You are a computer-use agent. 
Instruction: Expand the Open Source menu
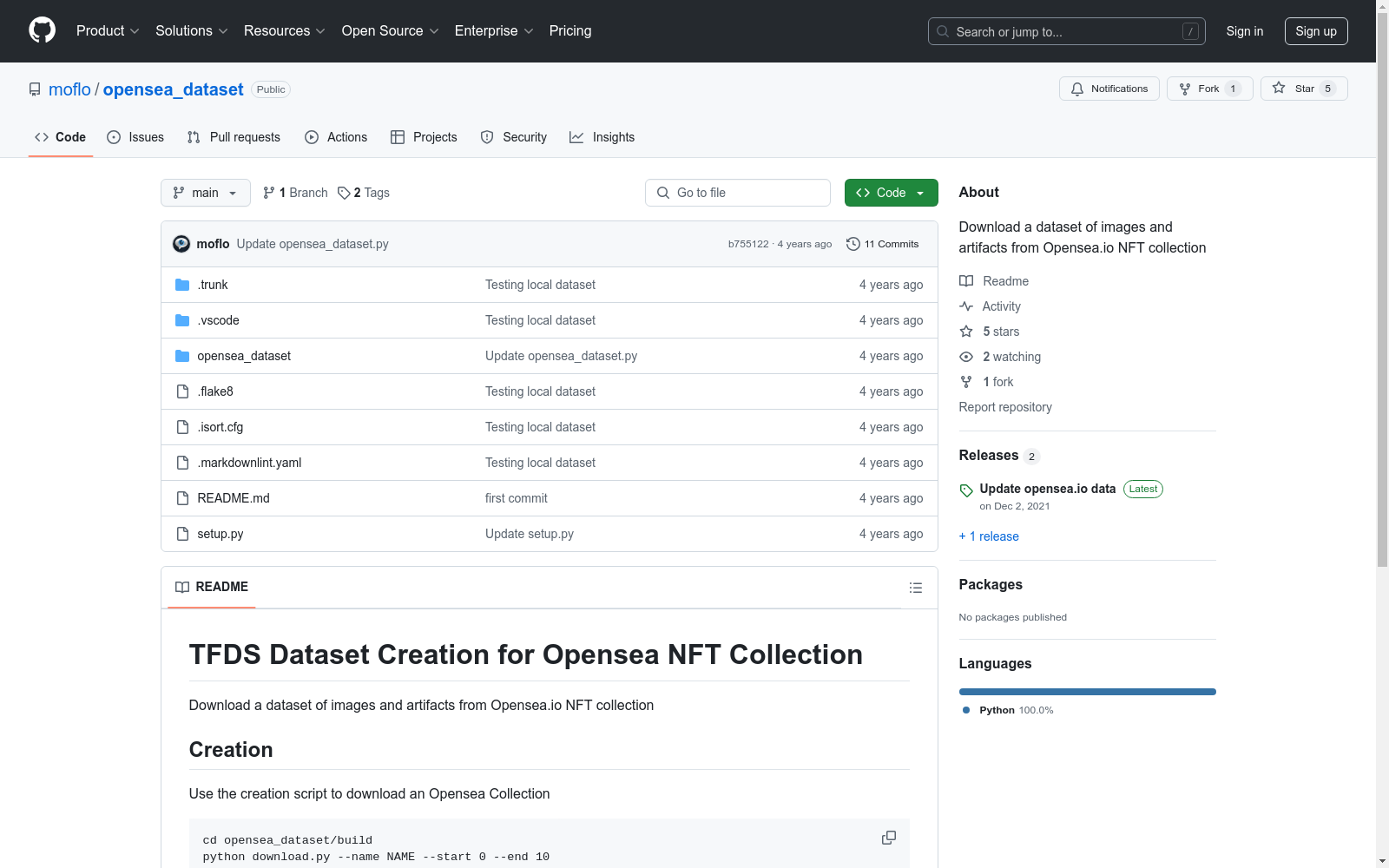(391, 31)
